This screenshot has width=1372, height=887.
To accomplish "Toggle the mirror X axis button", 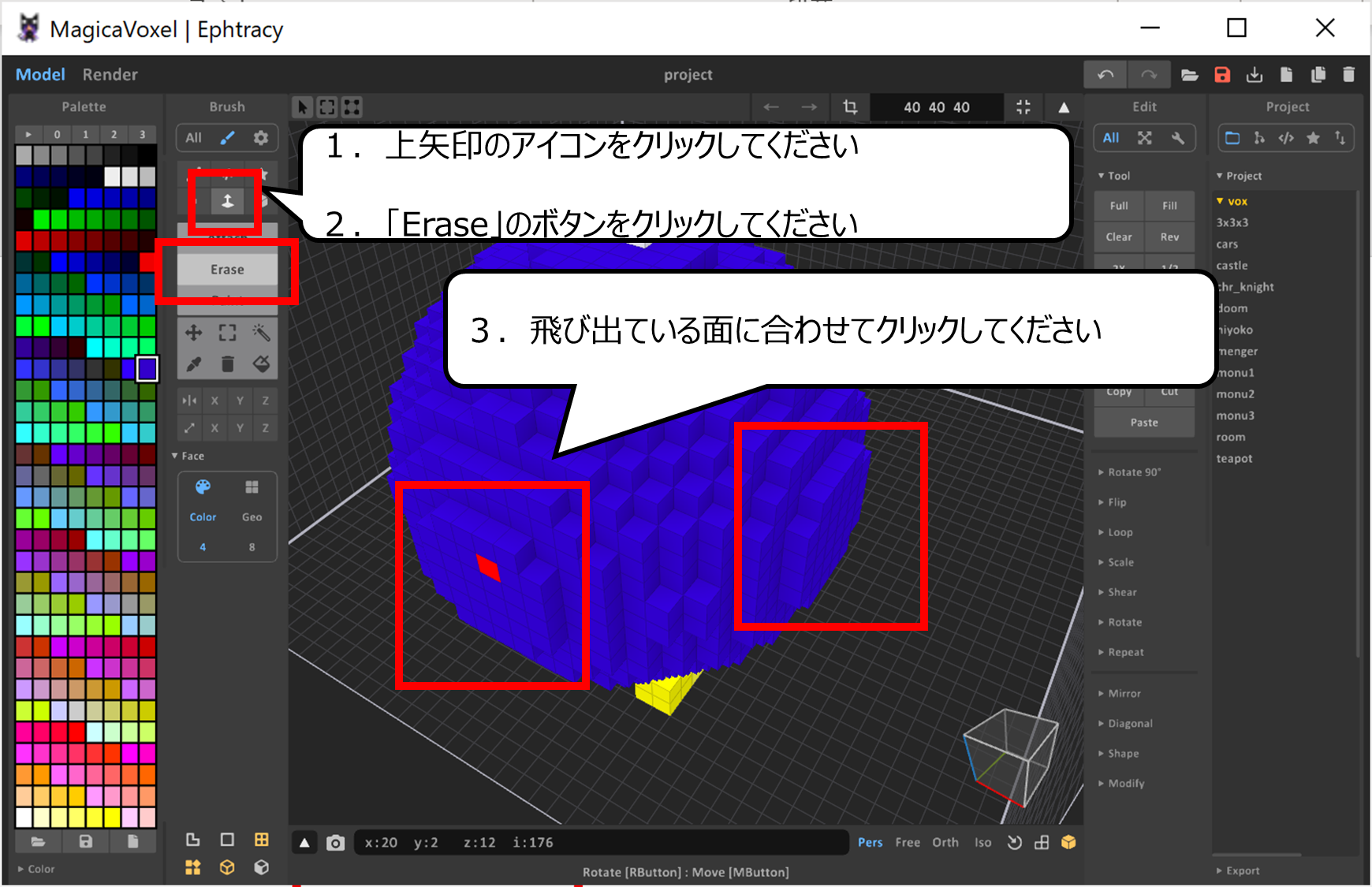I will pos(214,401).
